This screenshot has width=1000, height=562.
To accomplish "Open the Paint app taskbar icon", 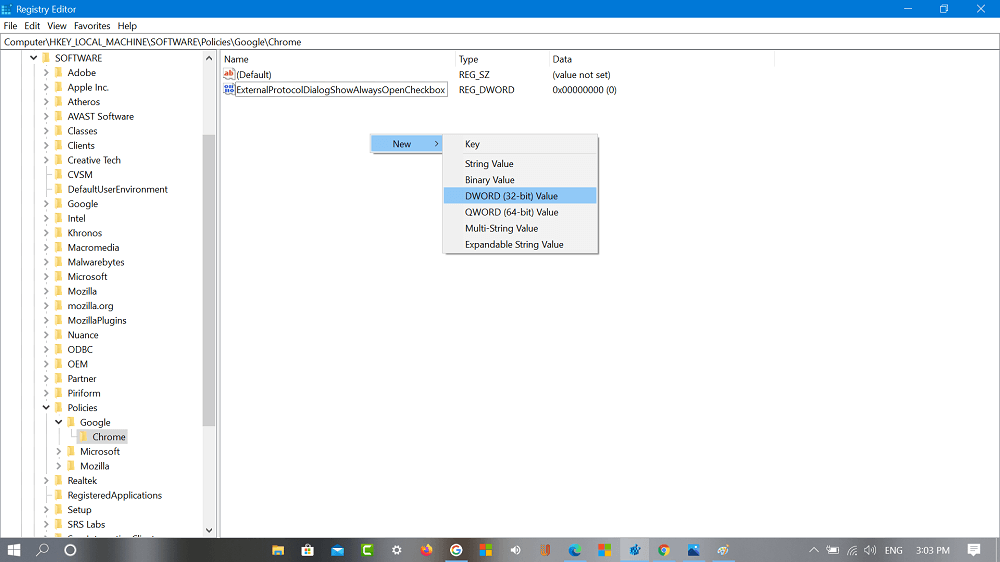I will (x=723, y=550).
